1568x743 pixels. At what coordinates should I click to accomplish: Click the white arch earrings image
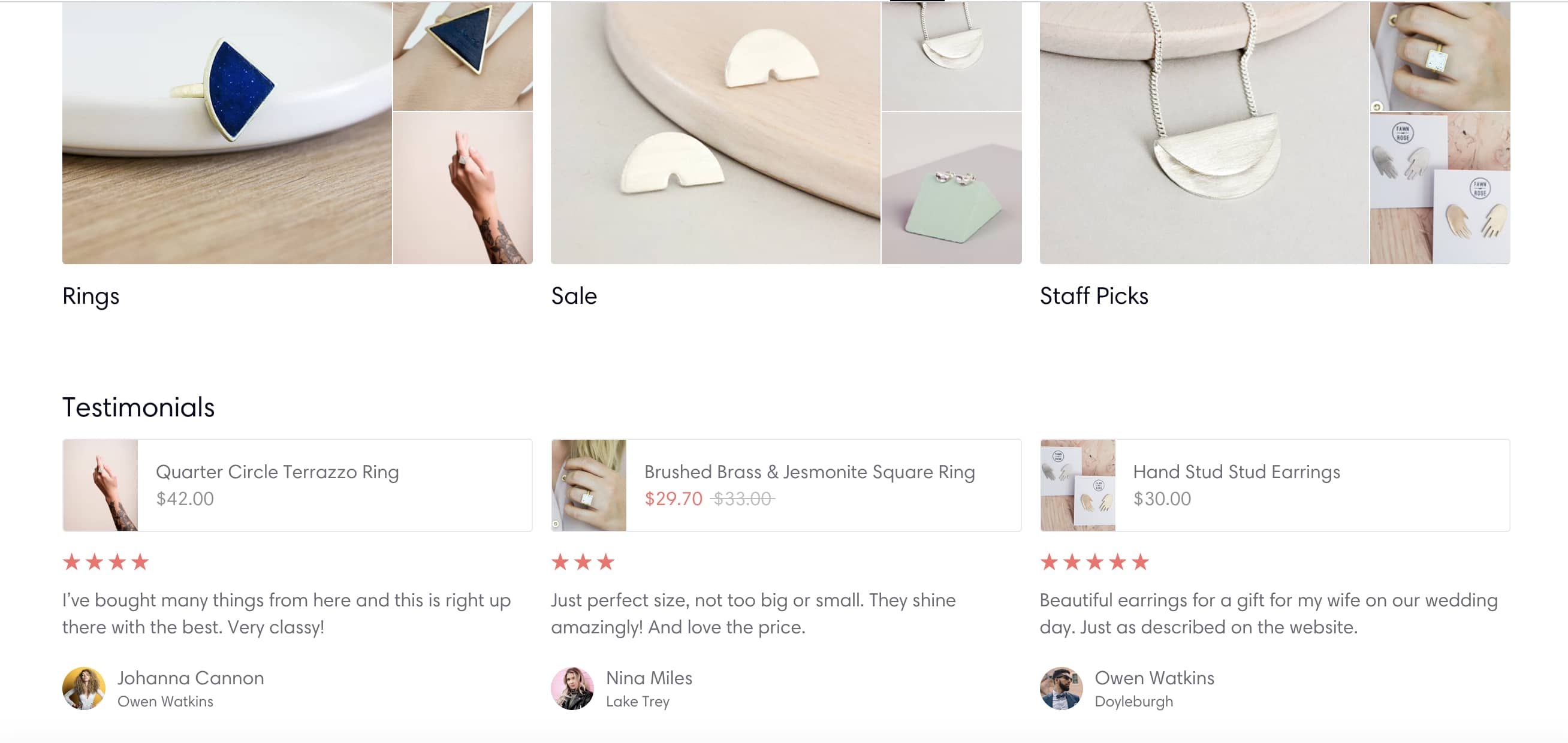tap(715, 132)
